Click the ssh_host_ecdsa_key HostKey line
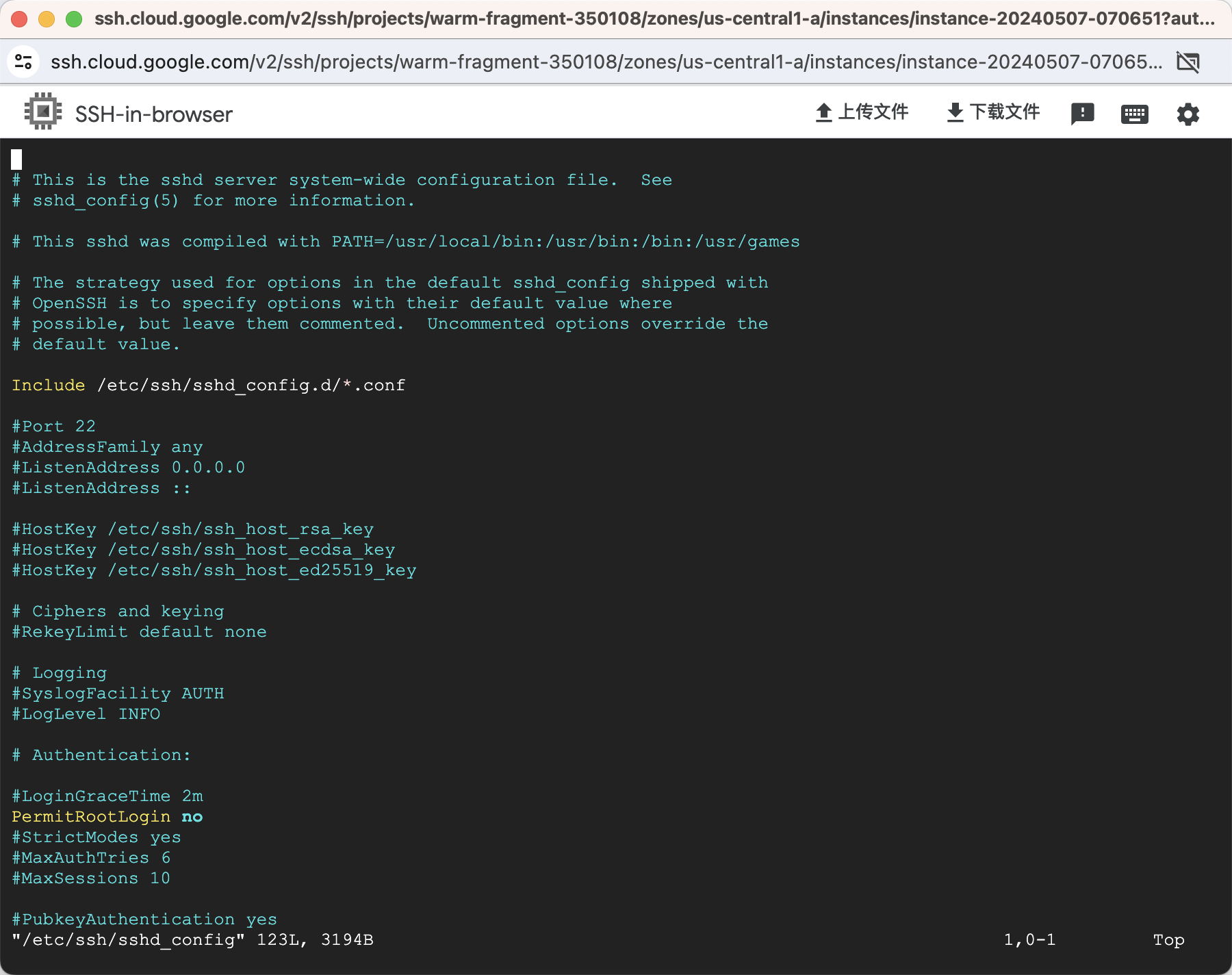The image size is (1232, 975). point(204,550)
